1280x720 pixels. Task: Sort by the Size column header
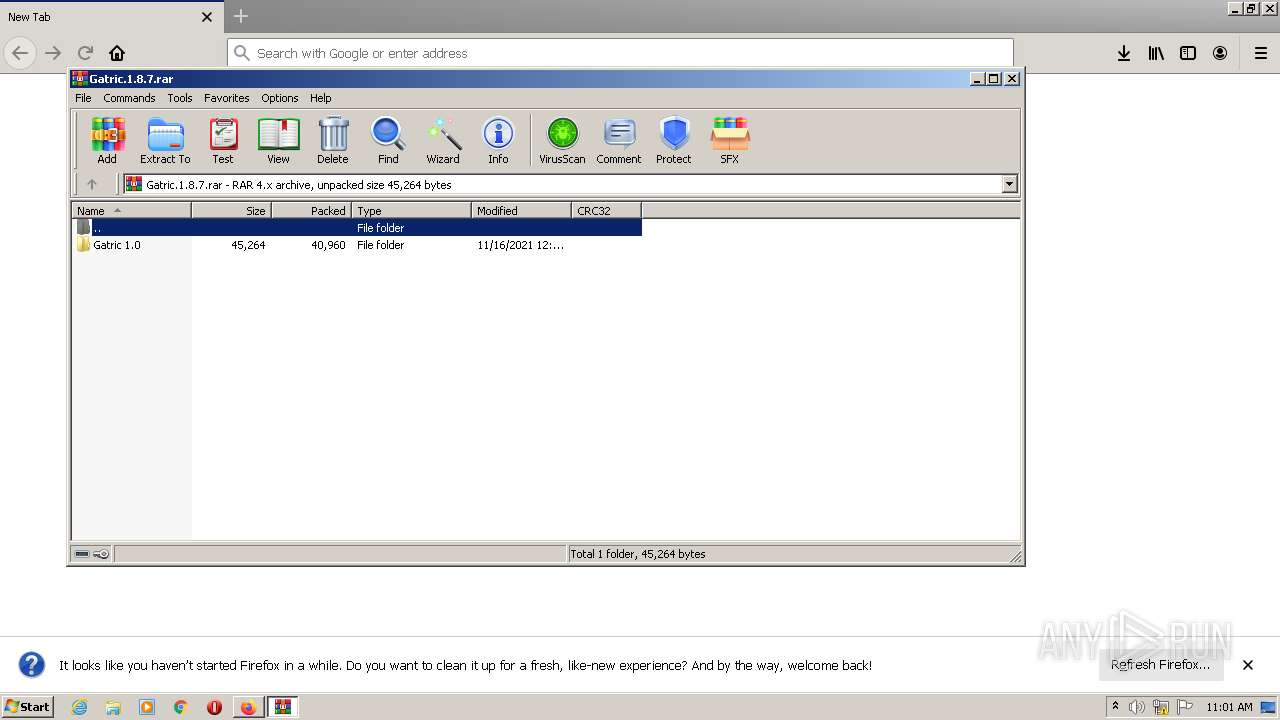[231, 210]
